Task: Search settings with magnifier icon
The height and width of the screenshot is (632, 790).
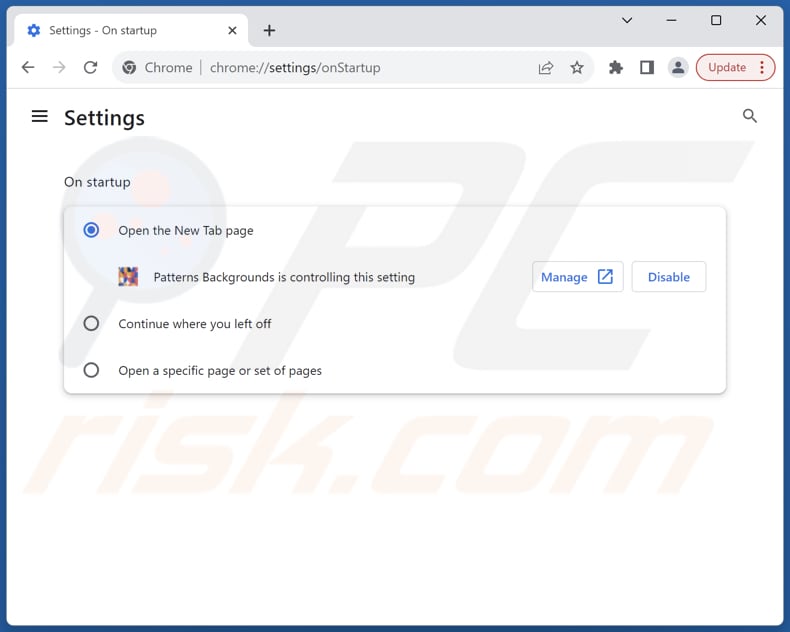Action: click(x=750, y=116)
